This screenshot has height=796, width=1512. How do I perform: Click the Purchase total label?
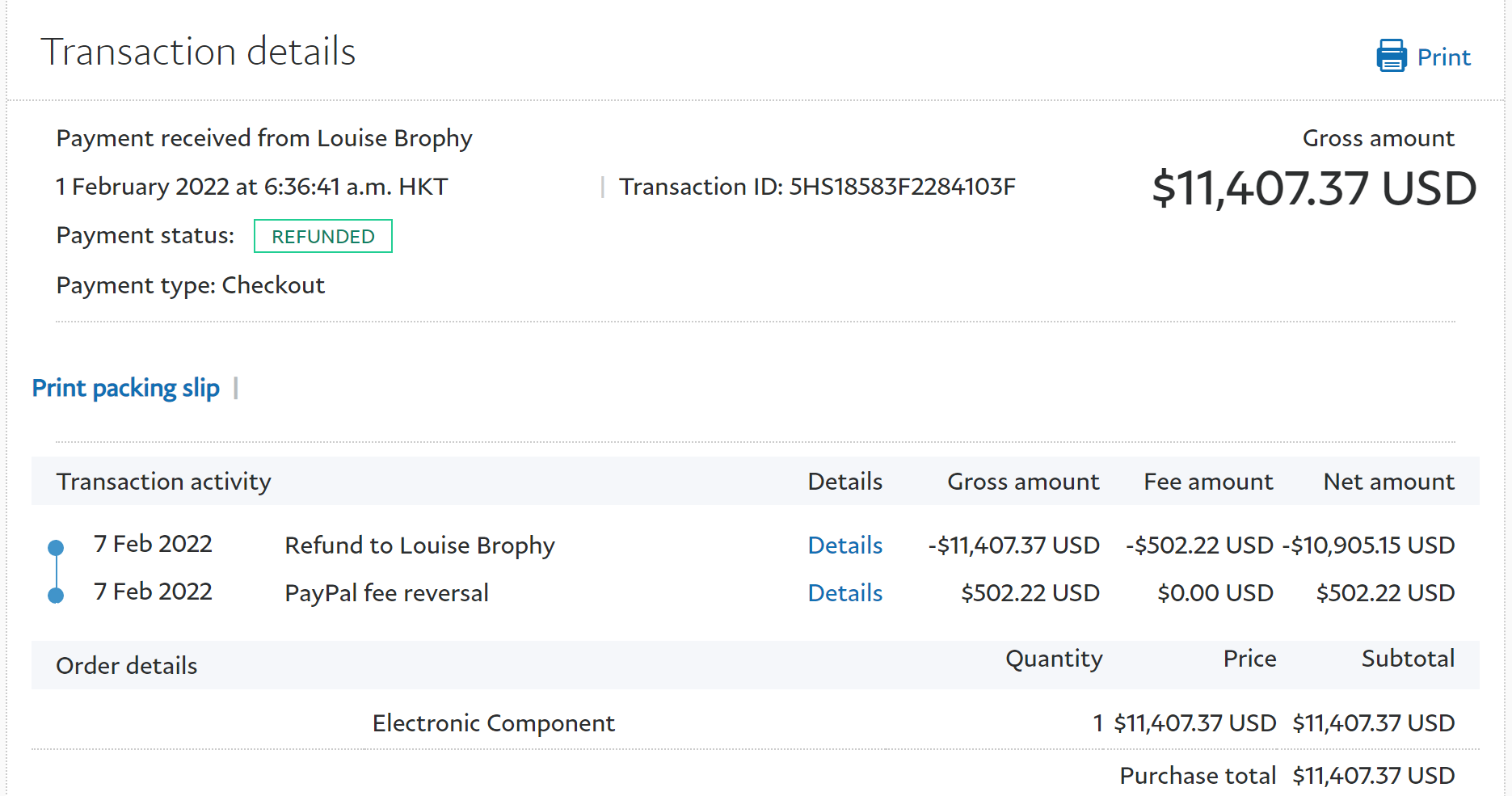click(x=1197, y=776)
